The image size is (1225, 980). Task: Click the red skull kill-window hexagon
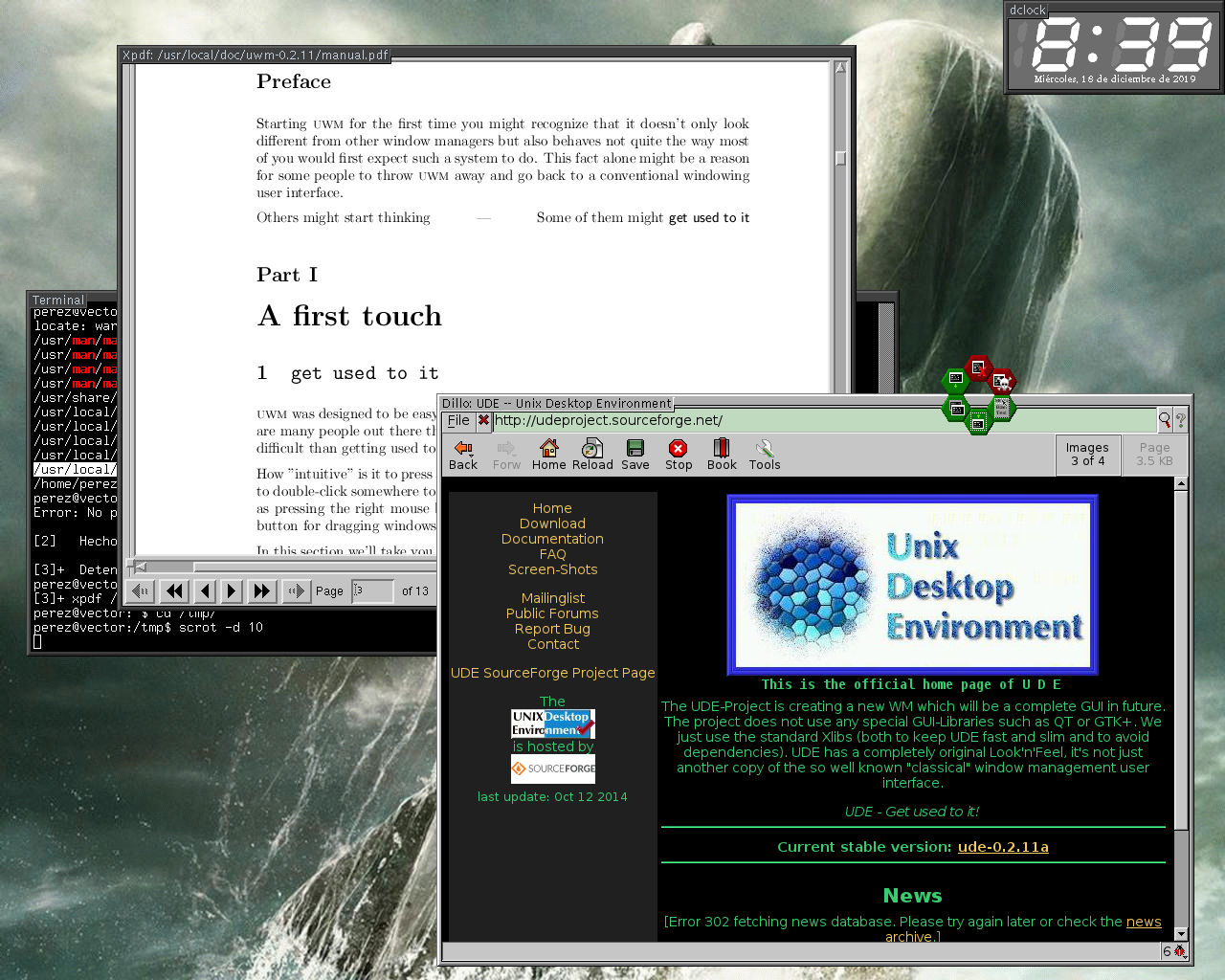(1001, 382)
